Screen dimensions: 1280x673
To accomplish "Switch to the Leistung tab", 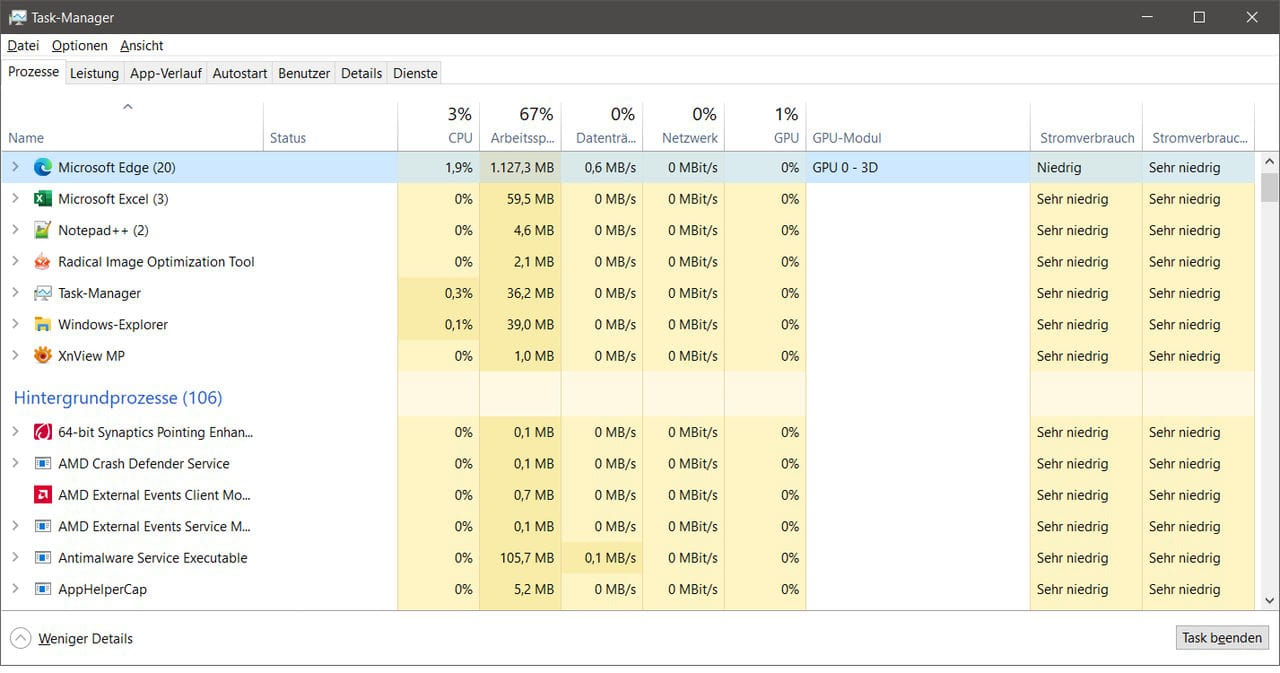I will pos(94,73).
